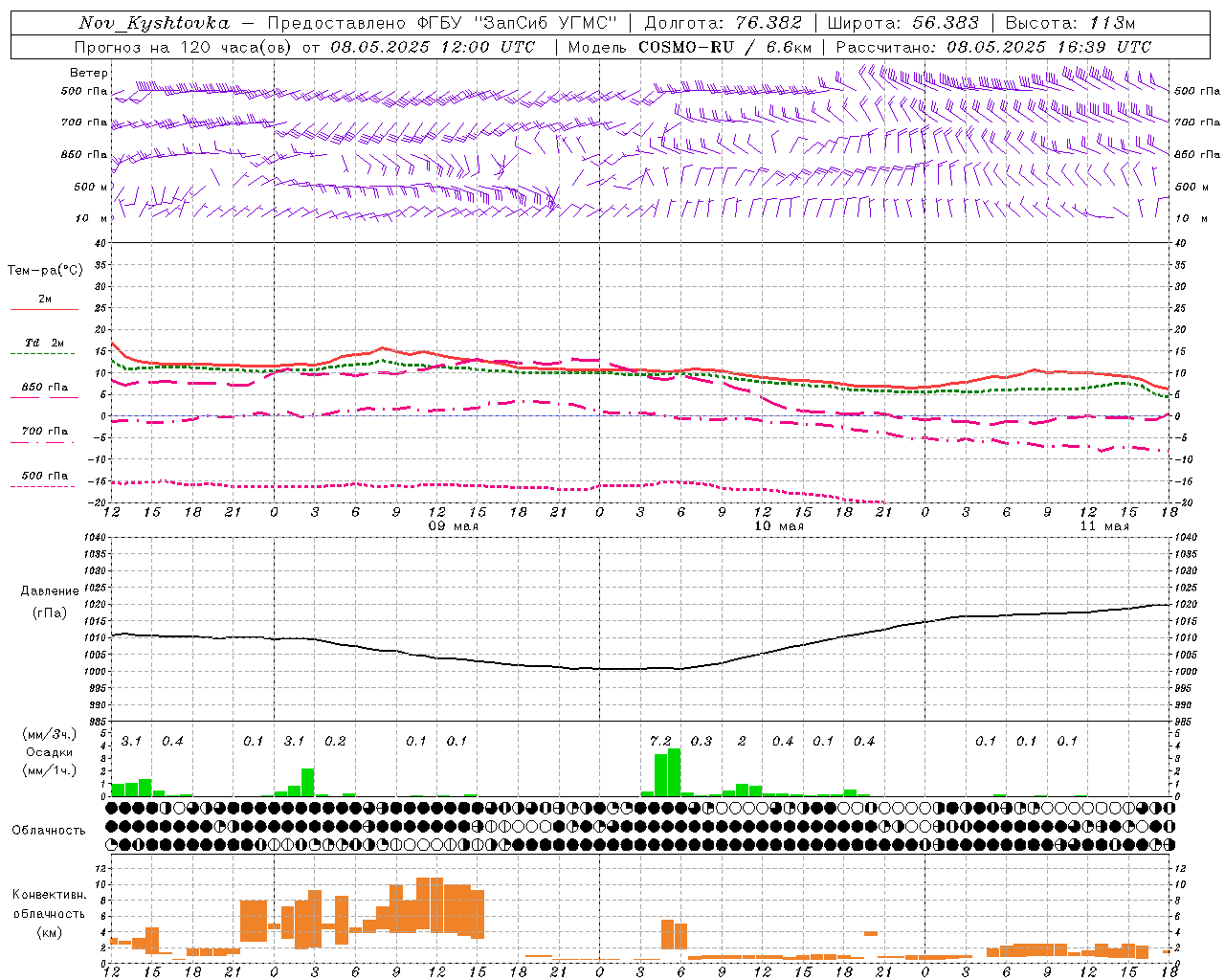Click the station name Nov_Kyshtovka
The image size is (1225, 980).
point(154,23)
